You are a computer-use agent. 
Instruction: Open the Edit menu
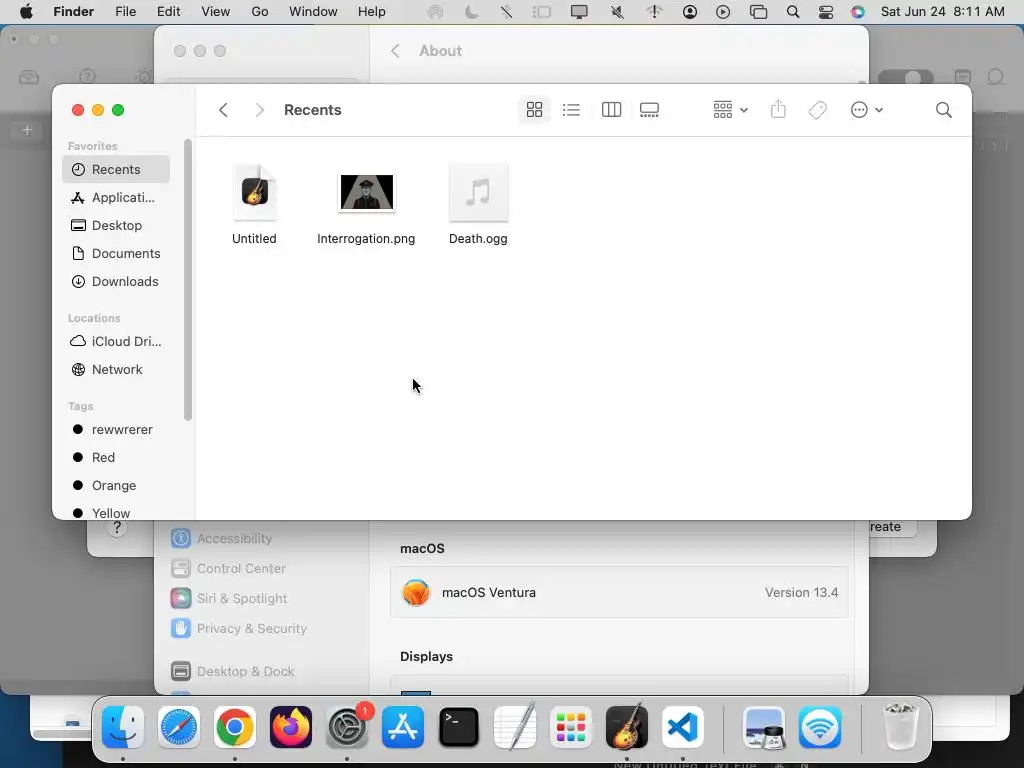click(x=168, y=12)
